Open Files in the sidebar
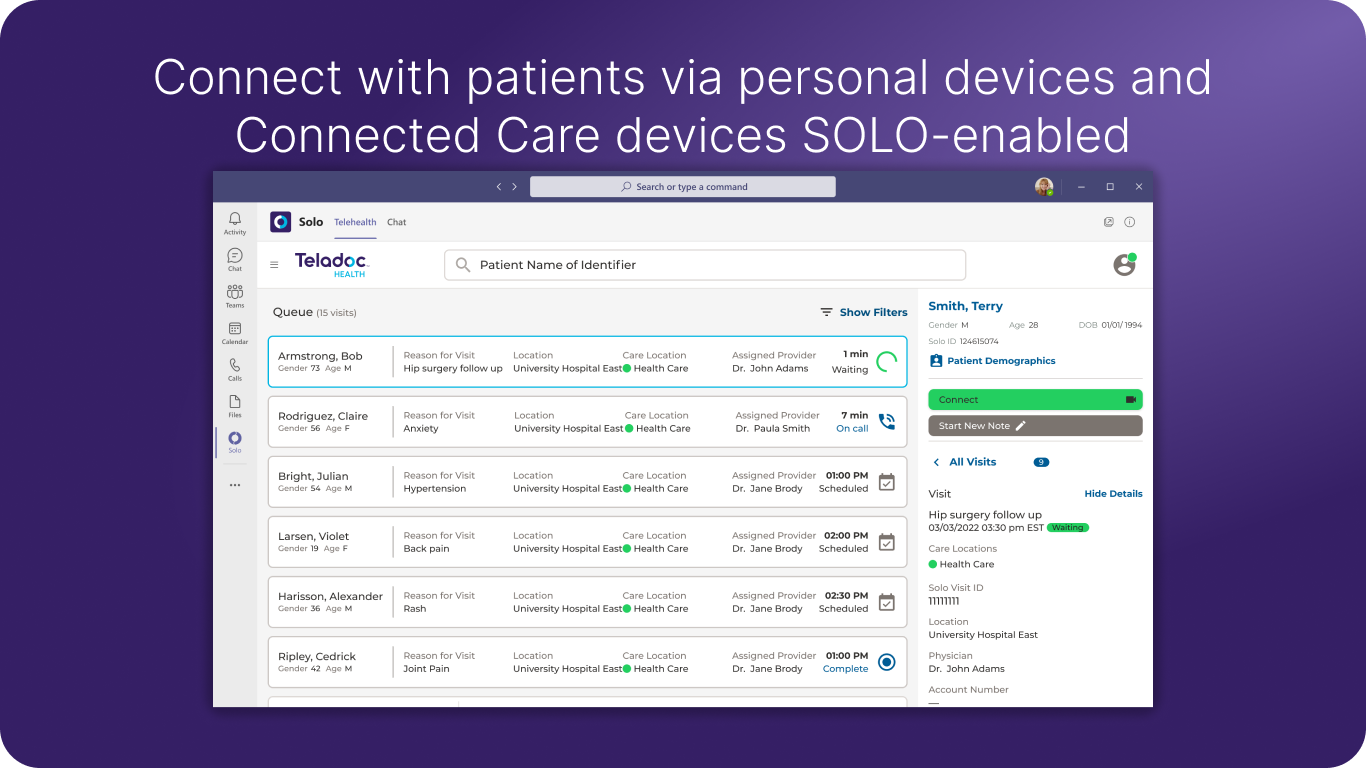Image resolution: width=1366 pixels, height=768 pixels. (235, 404)
